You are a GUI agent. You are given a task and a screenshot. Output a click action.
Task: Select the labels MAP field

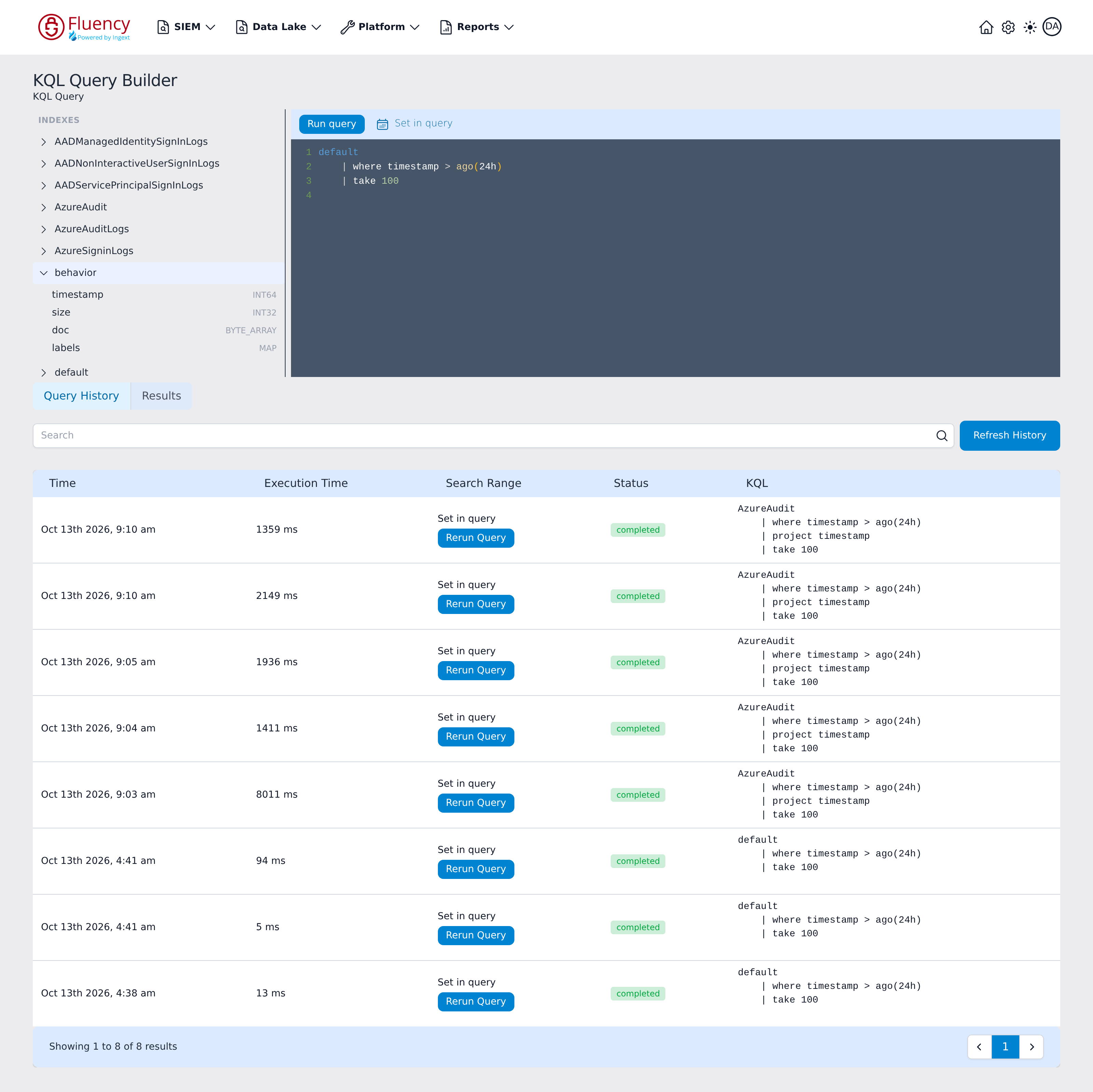pos(164,348)
